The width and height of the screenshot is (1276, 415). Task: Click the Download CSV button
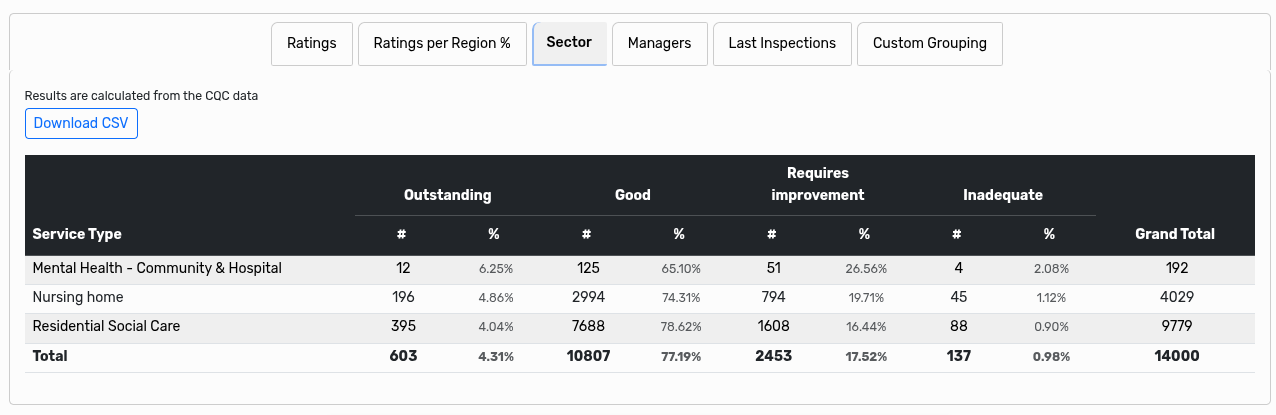(x=81, y=123)
